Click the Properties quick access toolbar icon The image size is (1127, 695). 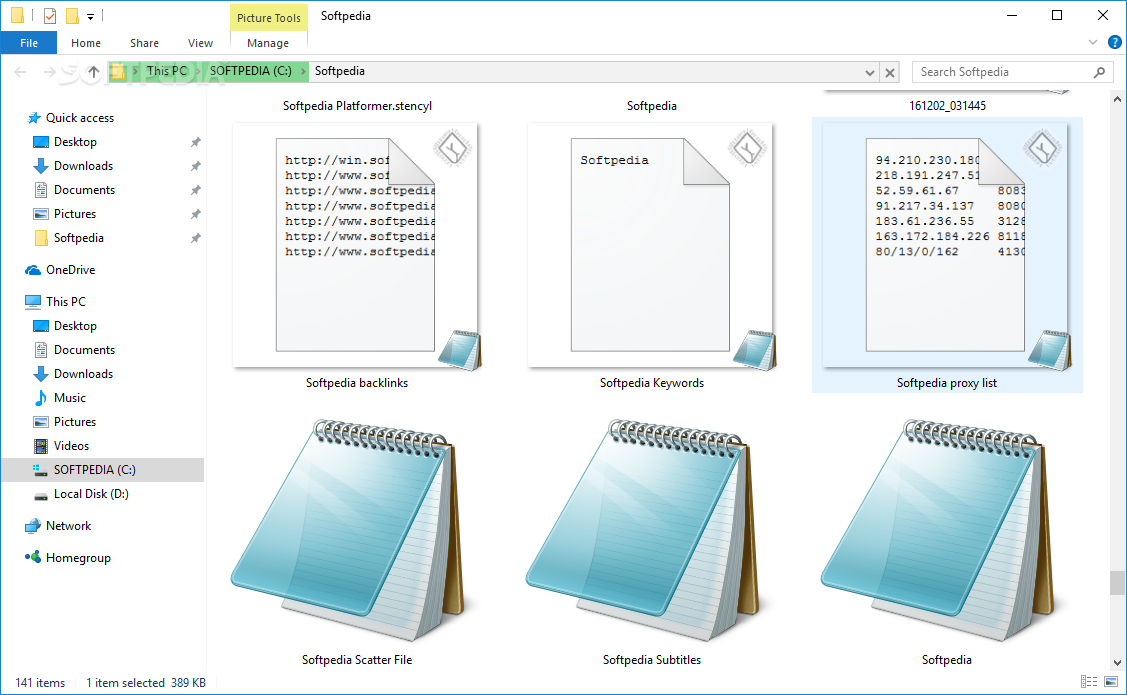[x=50, y=15]
